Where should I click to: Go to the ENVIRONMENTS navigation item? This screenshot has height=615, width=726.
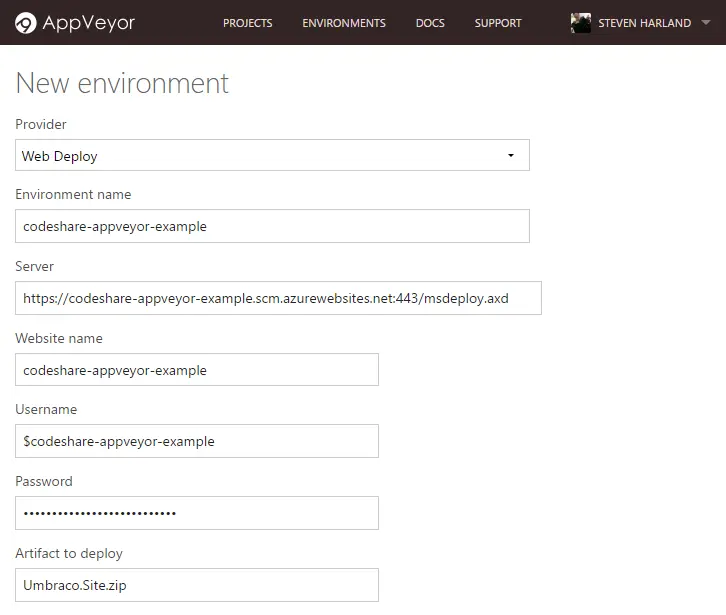[x=344, y=23]
